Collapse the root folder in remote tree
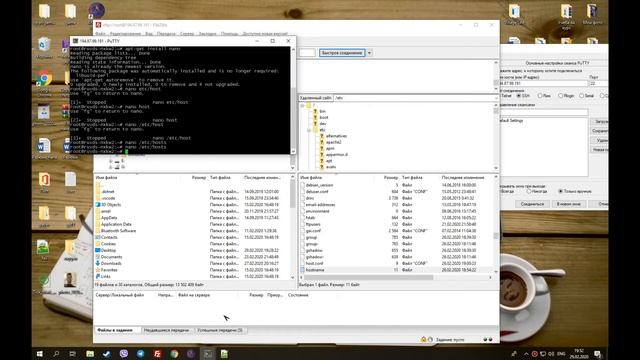 pos(302,105)
